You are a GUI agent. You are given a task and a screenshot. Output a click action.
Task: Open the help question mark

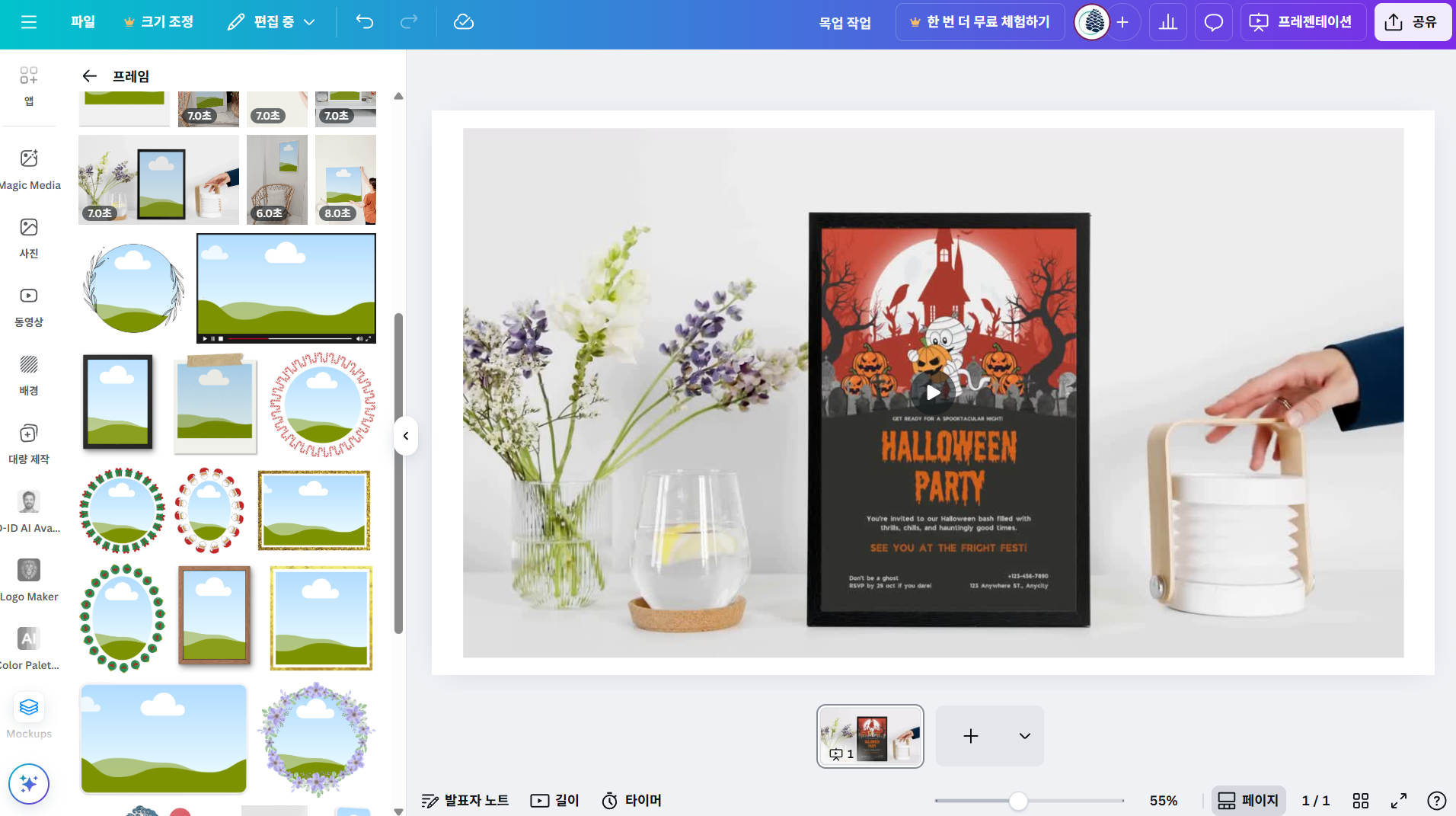click(x=1437, y=801)
